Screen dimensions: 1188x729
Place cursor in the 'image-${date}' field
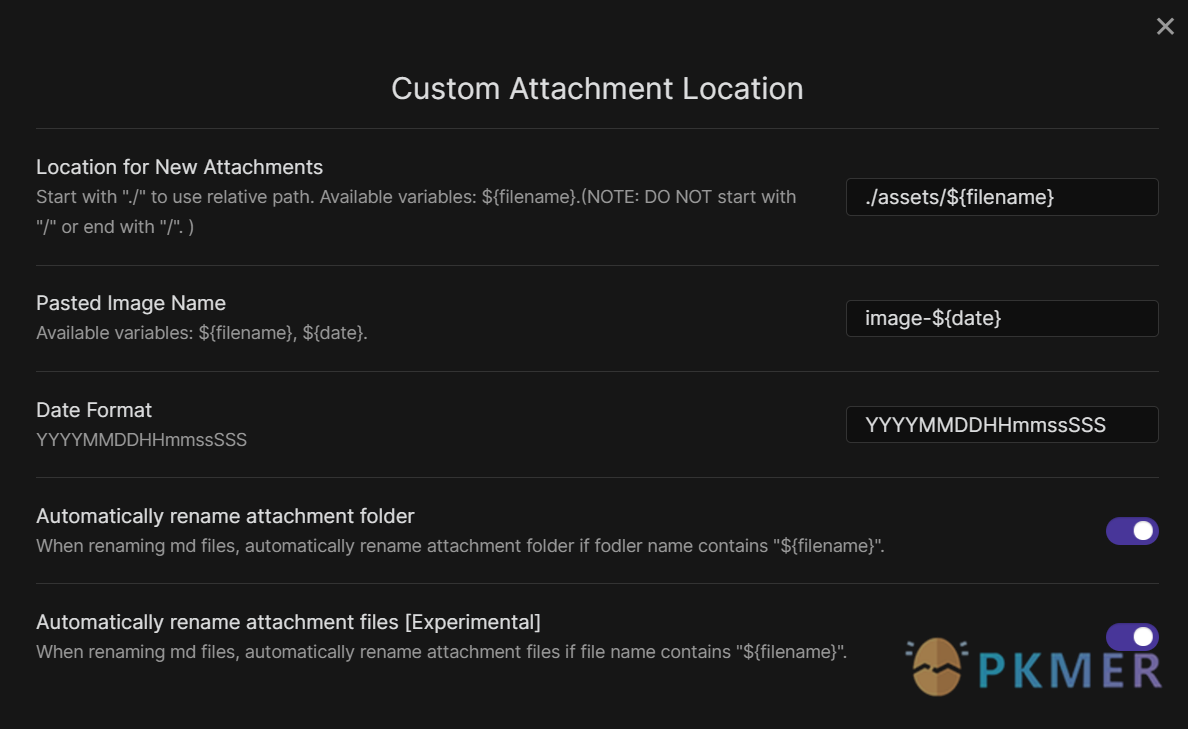(1001, 318)
